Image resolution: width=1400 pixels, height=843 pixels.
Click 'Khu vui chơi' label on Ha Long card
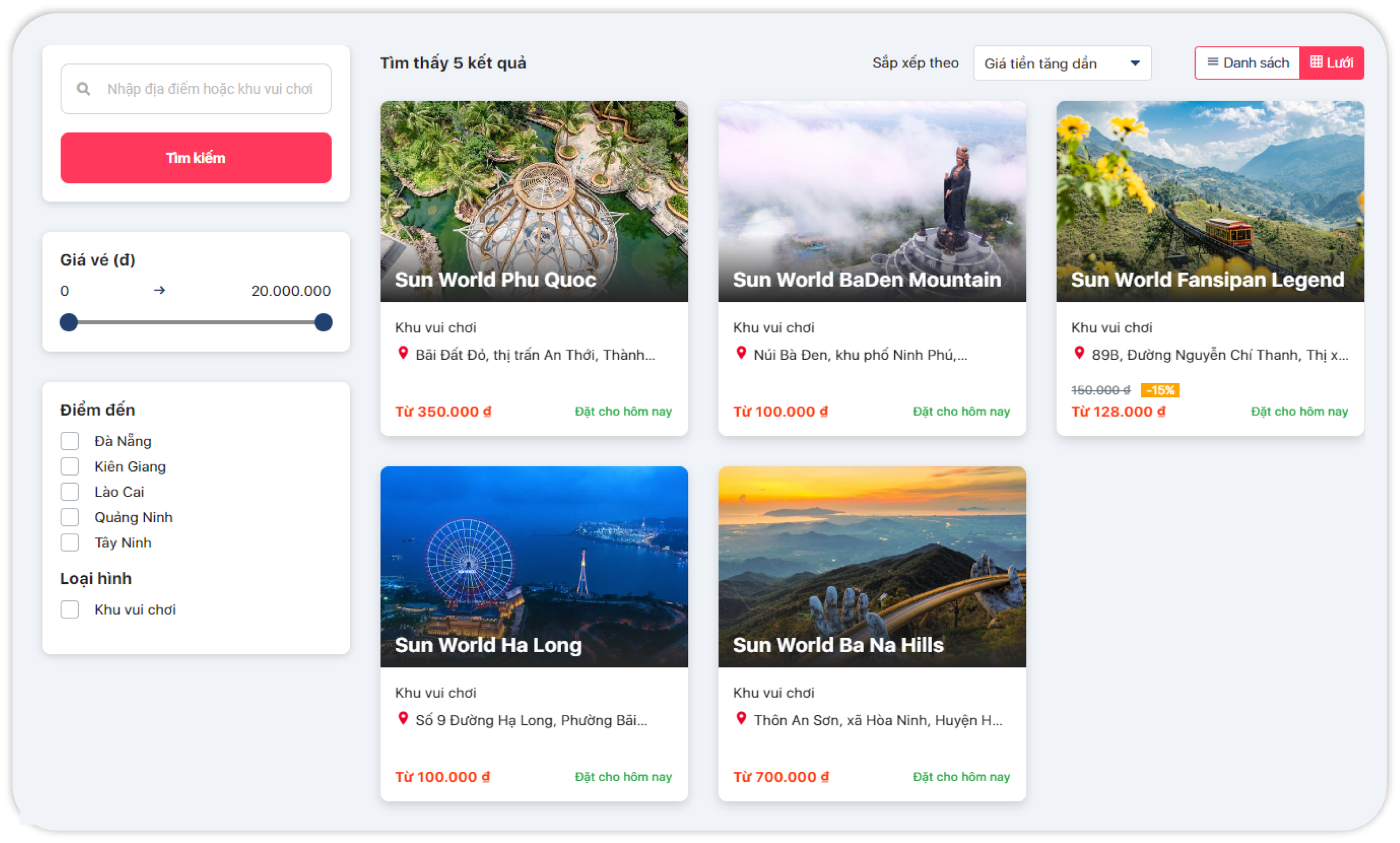pyautogui.click(x=436, y=693)
